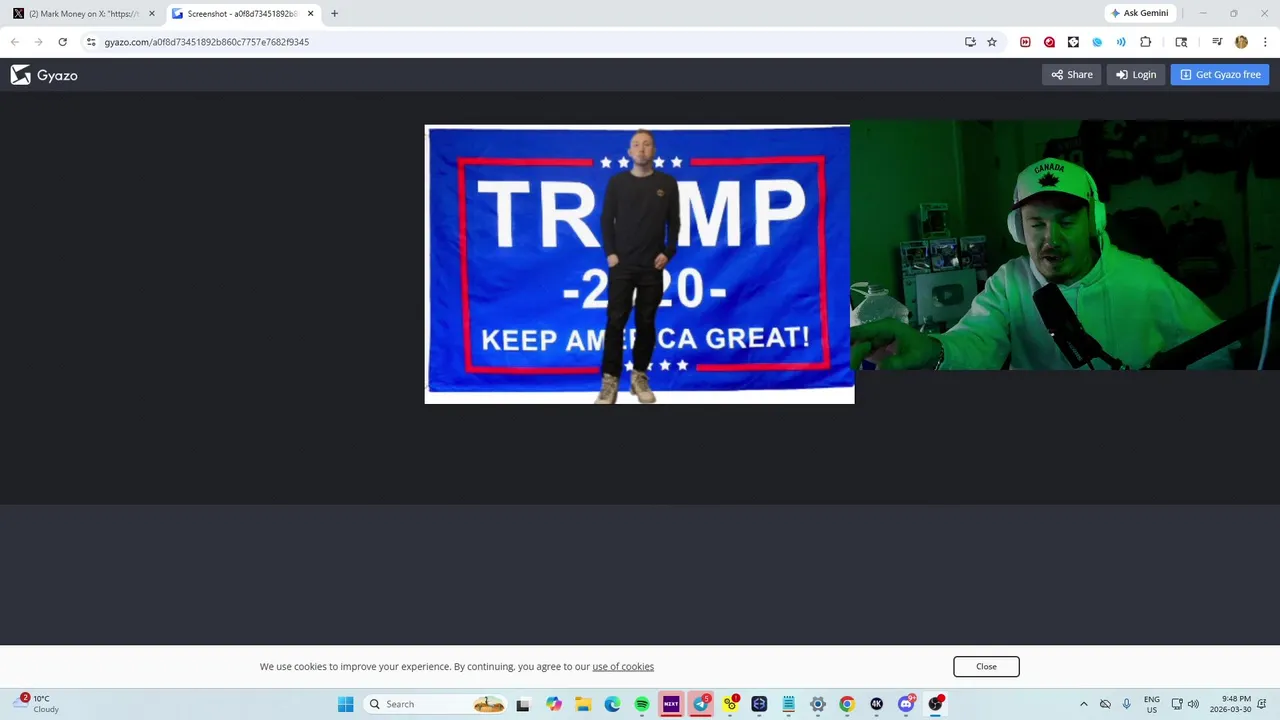Reload the current page
Viewport: 1280px width, 720px height.
click(62, 42)
